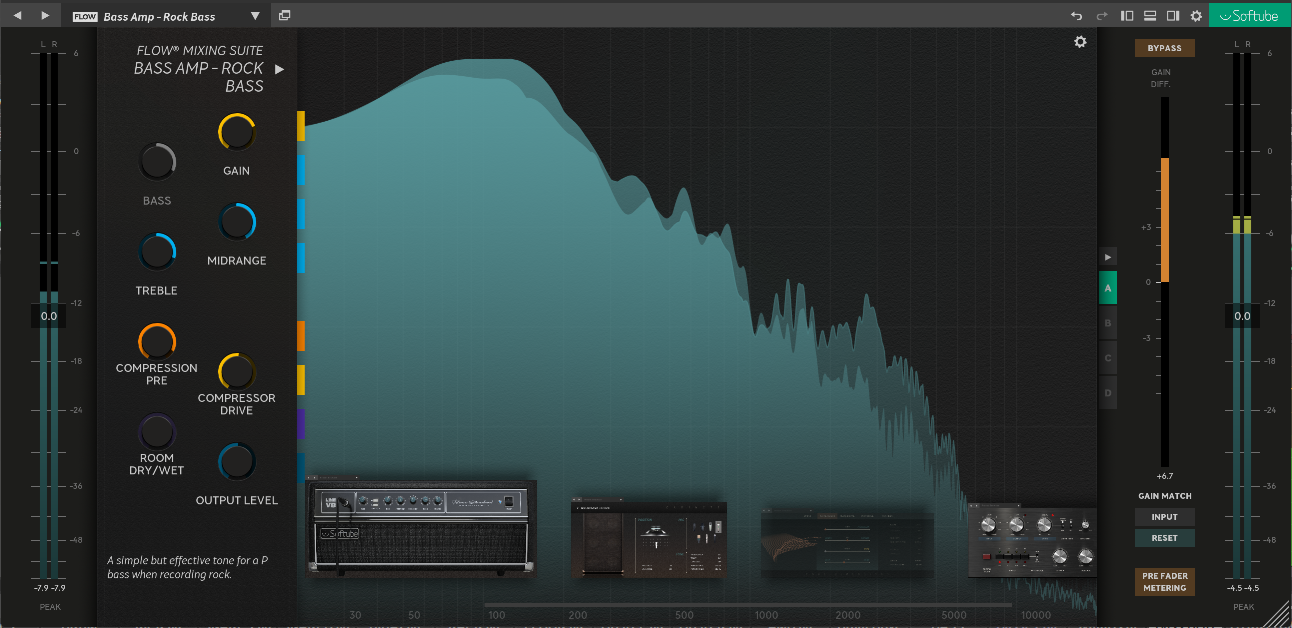Click the FLOW badge in the title bar
1292x628 pixels.
click(x=85, y=17)
